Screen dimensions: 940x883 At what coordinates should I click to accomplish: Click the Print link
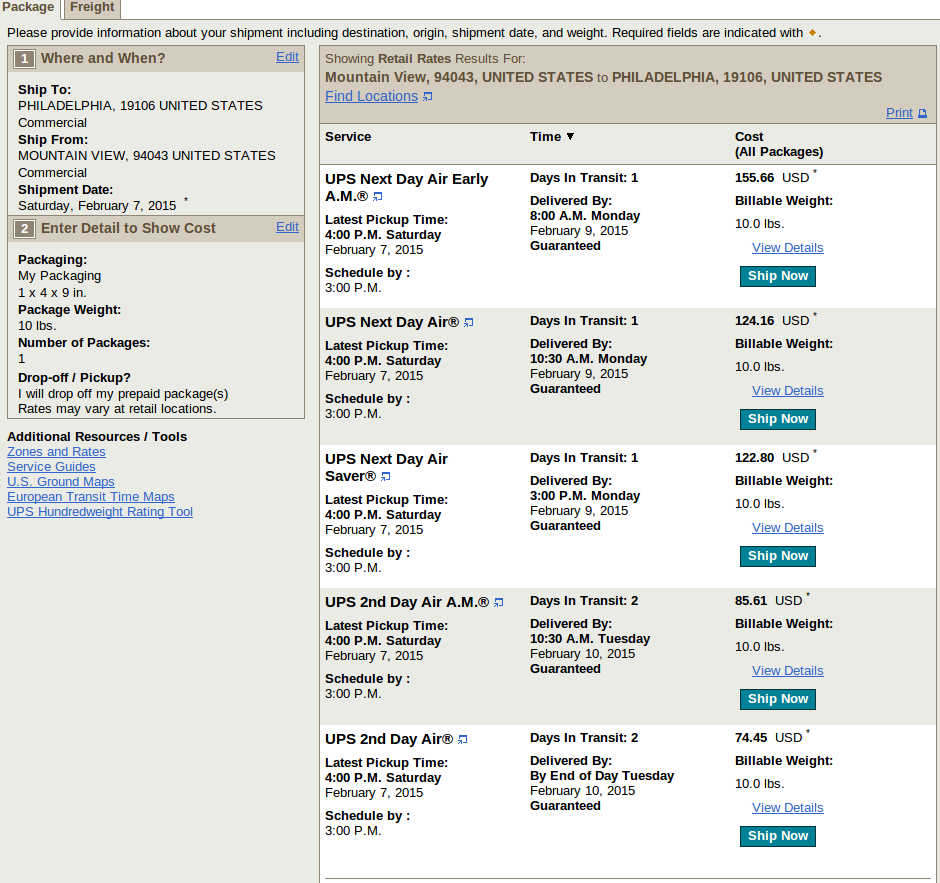coord(899,113)
